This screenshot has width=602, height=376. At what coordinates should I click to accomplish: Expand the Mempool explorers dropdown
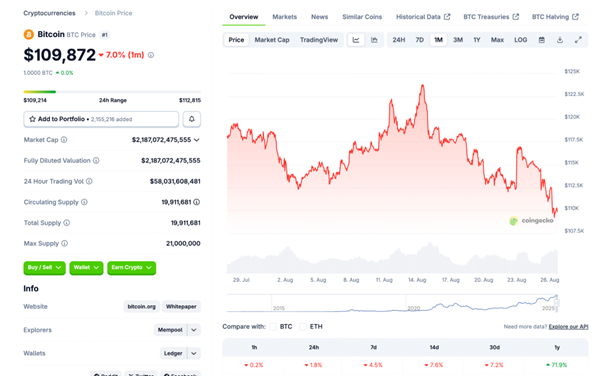click(x=194, y=330)
